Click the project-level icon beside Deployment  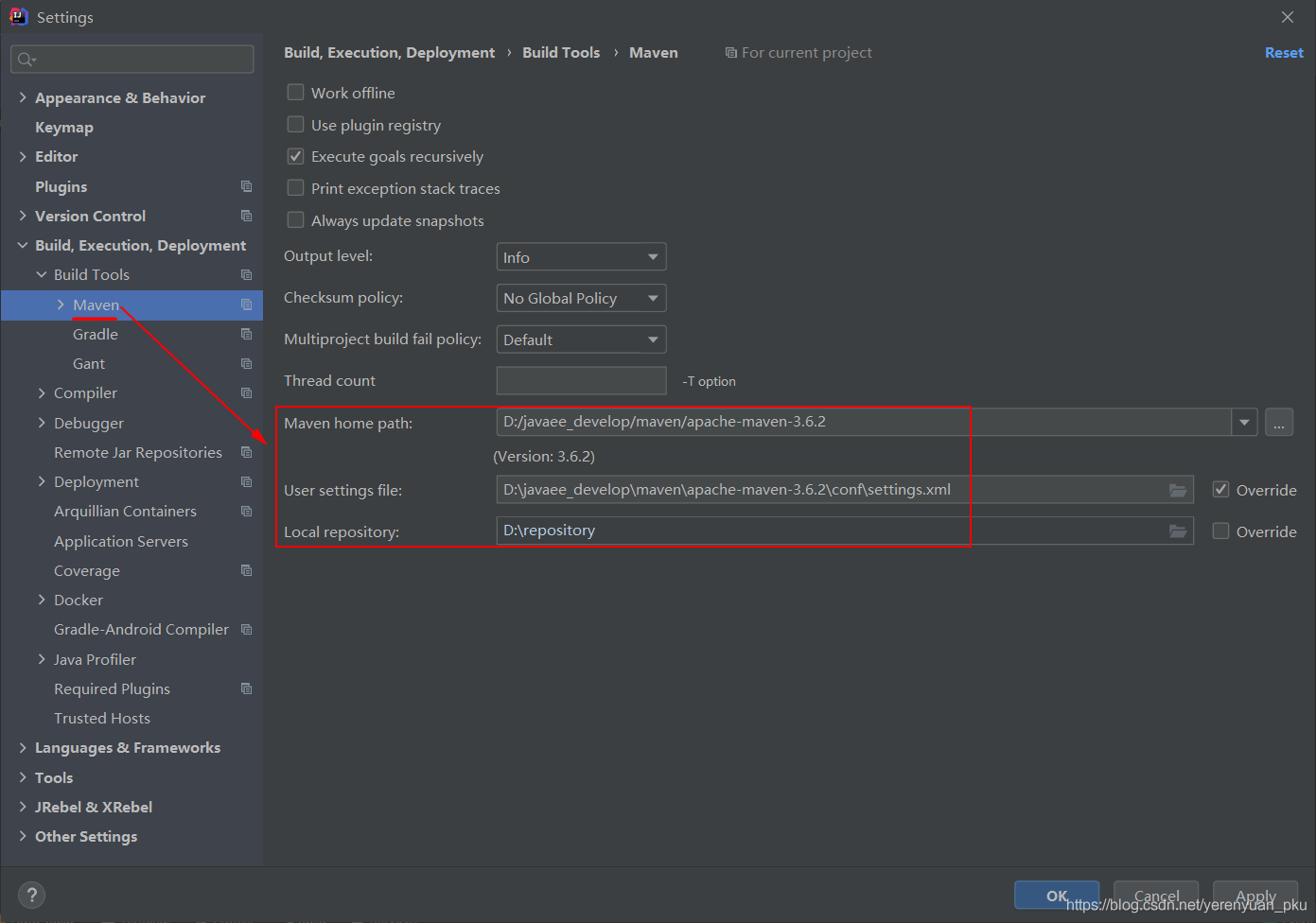click(246, 481)
